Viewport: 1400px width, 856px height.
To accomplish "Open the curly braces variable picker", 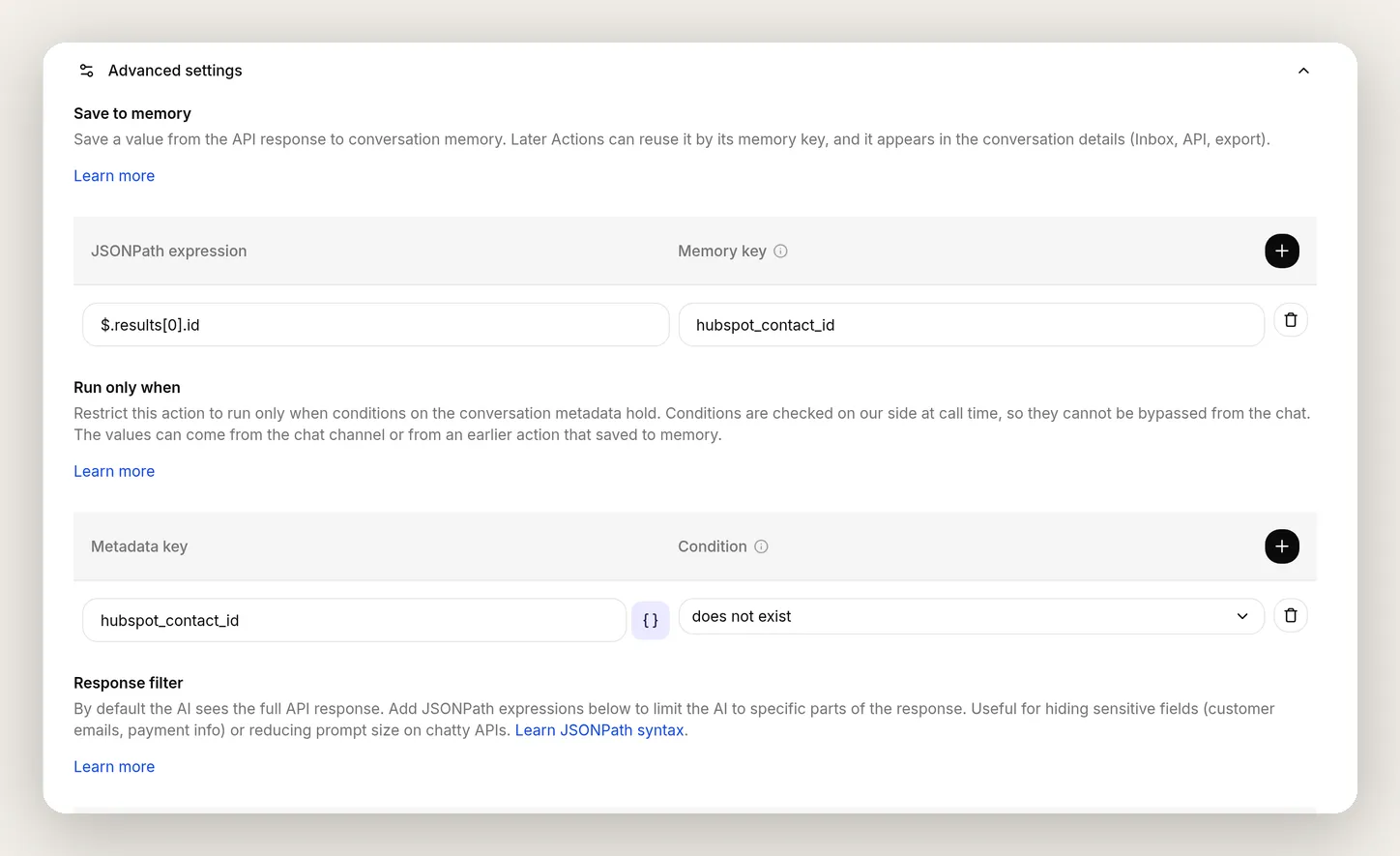I will 650,621.
